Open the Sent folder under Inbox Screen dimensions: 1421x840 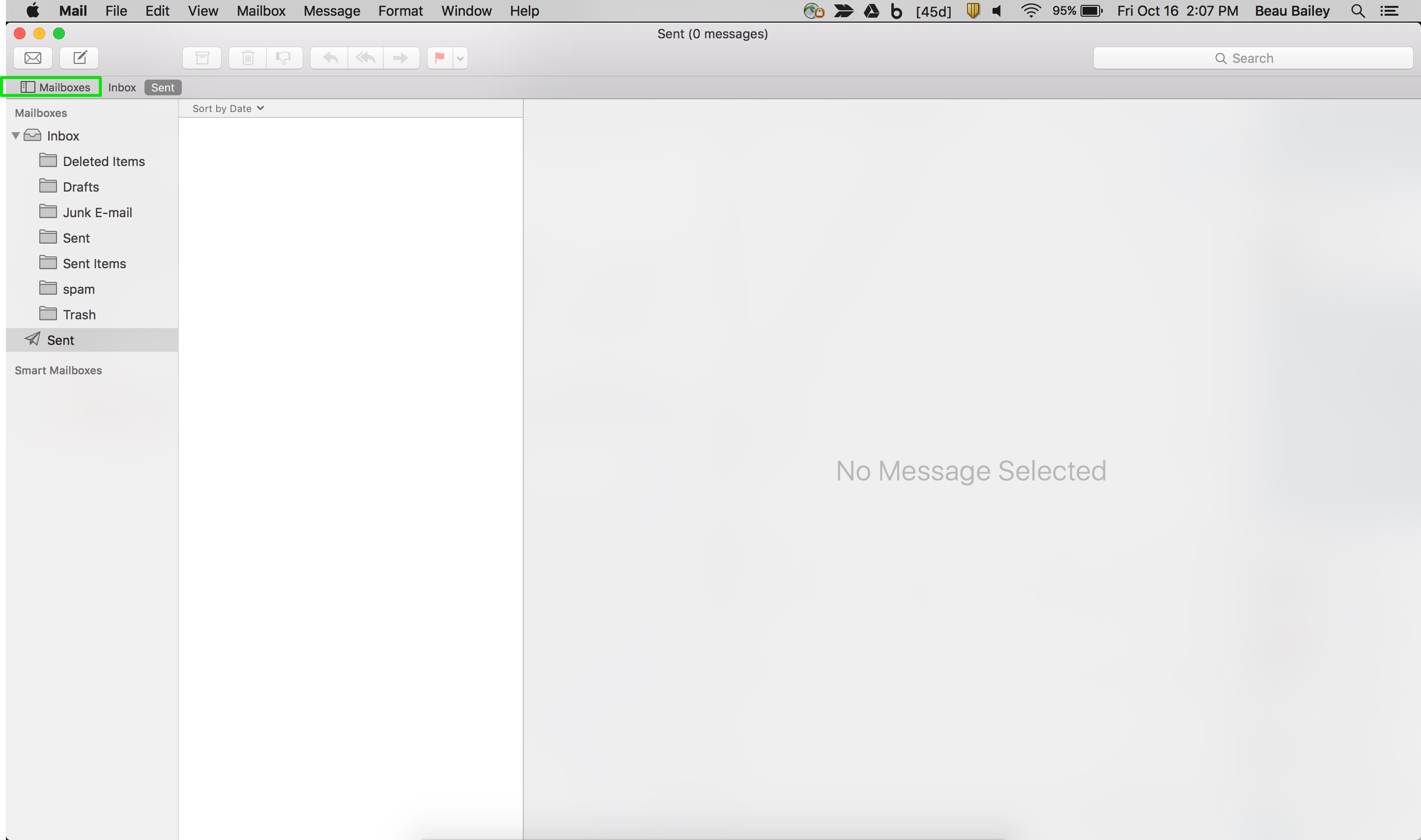tap(92, 238)
